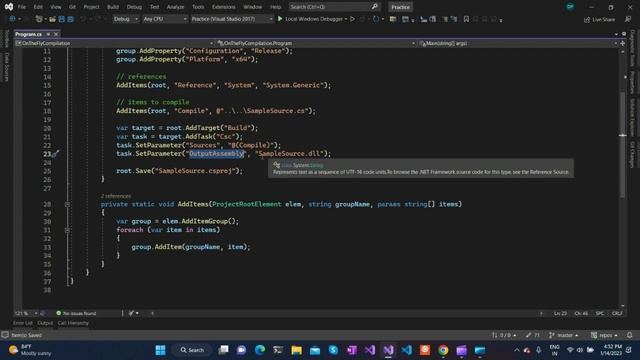Open the Debug menu
Image resolution: width=640 pixels, height=360 pixels.
point(134,7)
